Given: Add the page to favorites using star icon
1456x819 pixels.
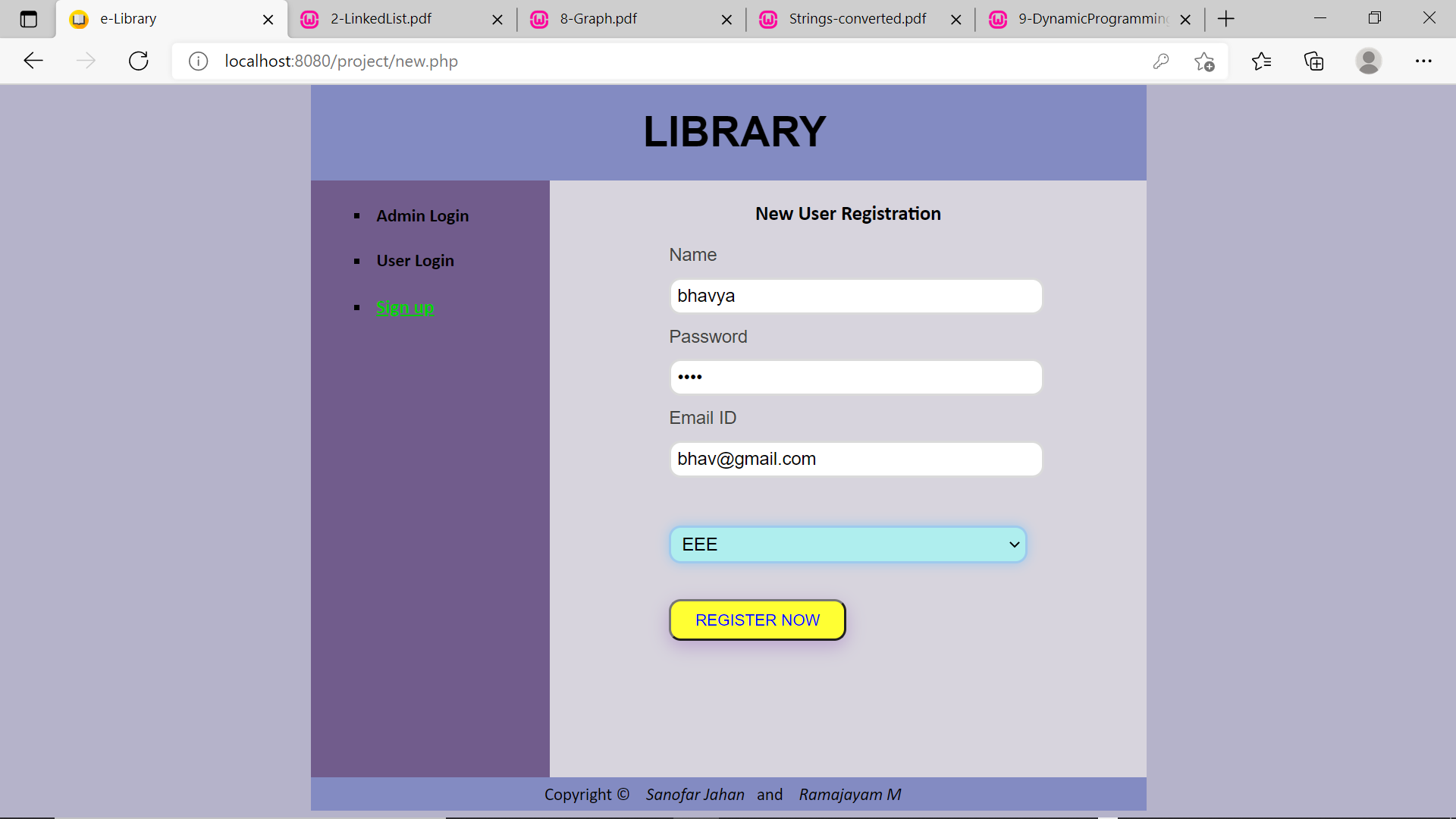Looking at the screenshot, I should tap(1204, 61).
